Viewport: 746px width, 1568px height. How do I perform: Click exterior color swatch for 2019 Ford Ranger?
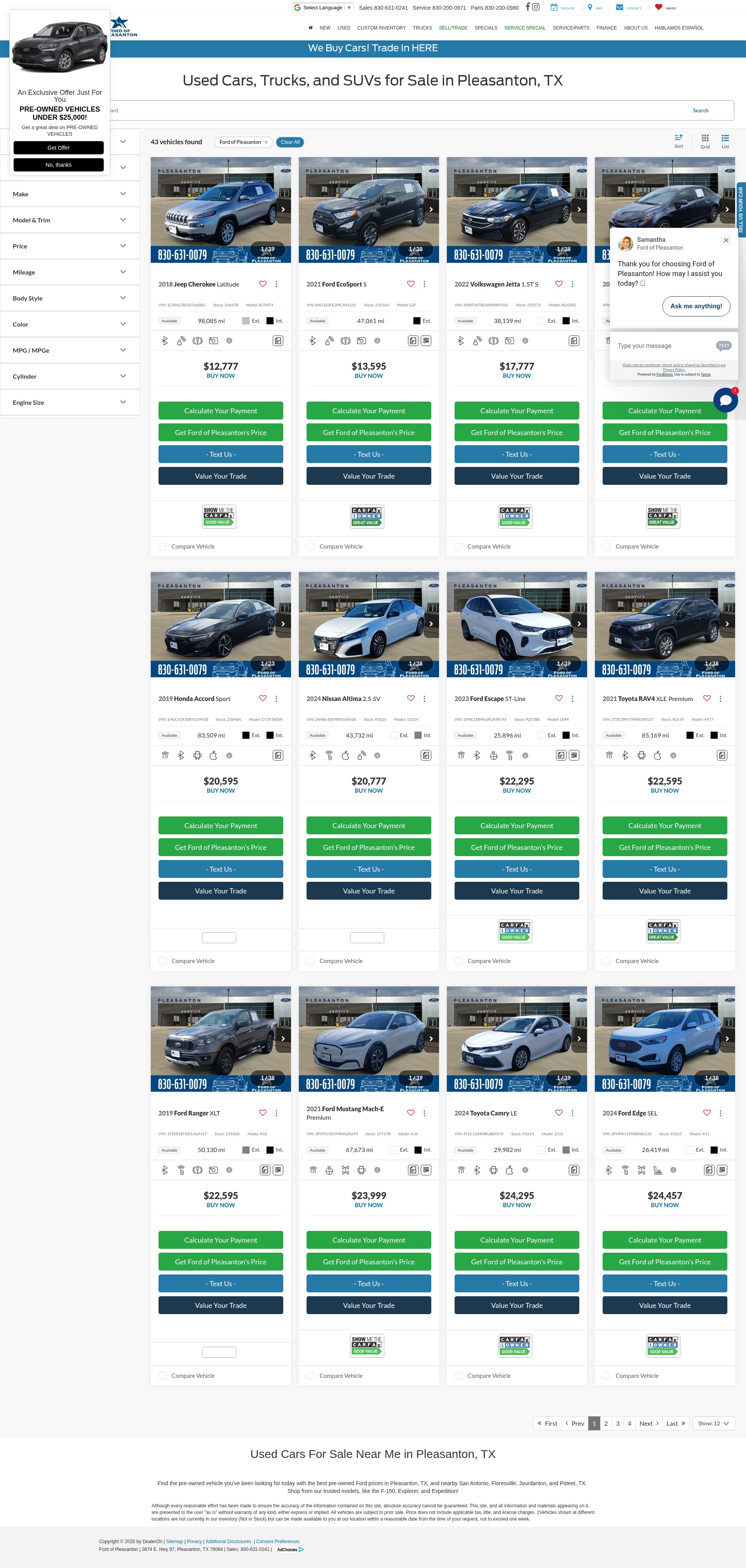(x=246, y=1150)
